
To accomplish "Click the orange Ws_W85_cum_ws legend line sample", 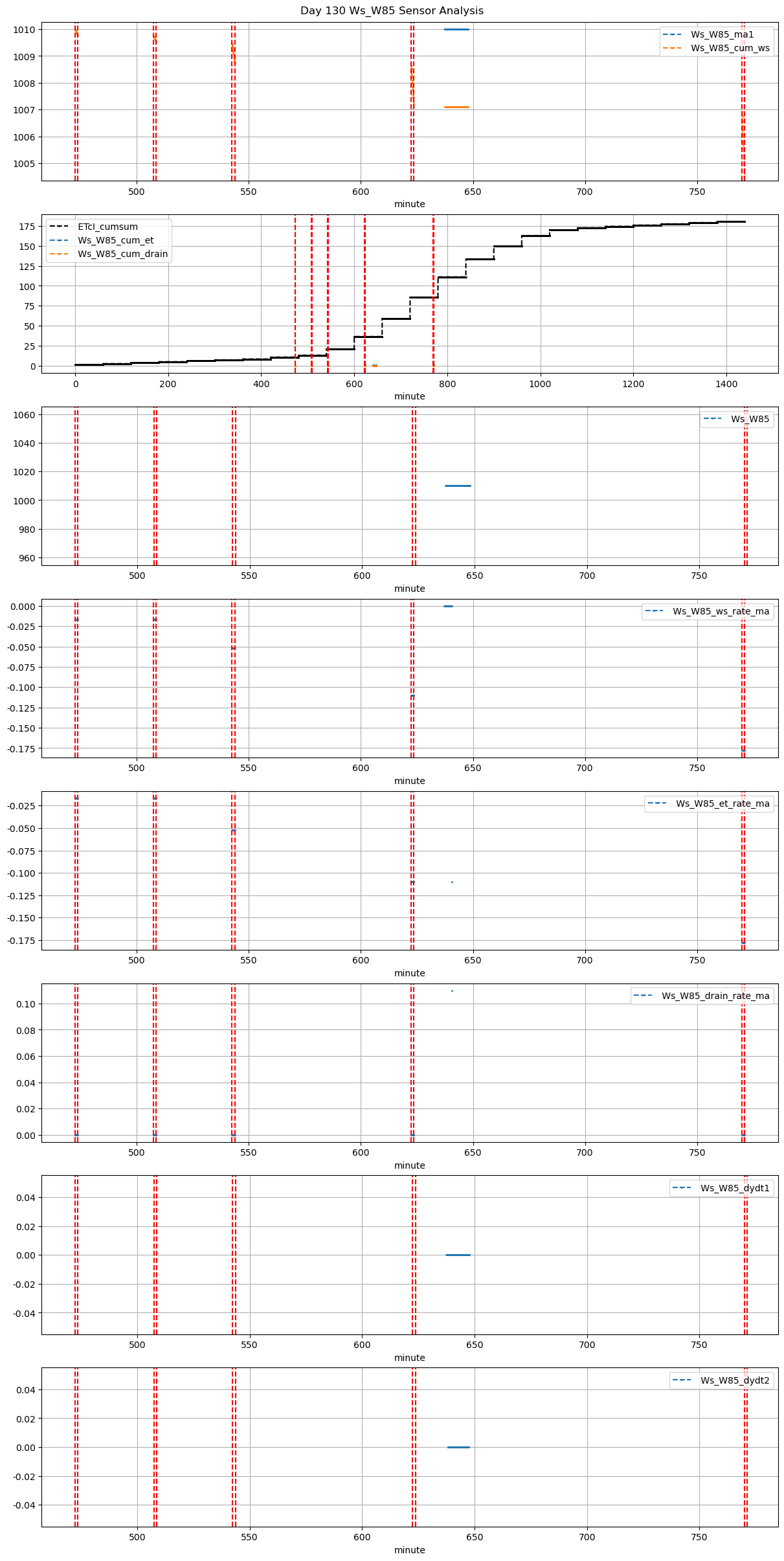I will 672,48.
